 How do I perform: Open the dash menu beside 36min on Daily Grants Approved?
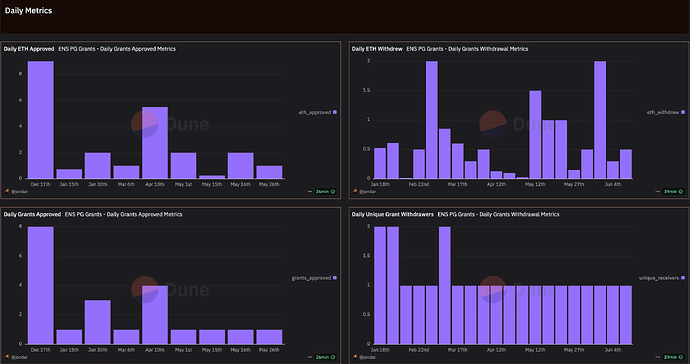click(x=310, y=357)
